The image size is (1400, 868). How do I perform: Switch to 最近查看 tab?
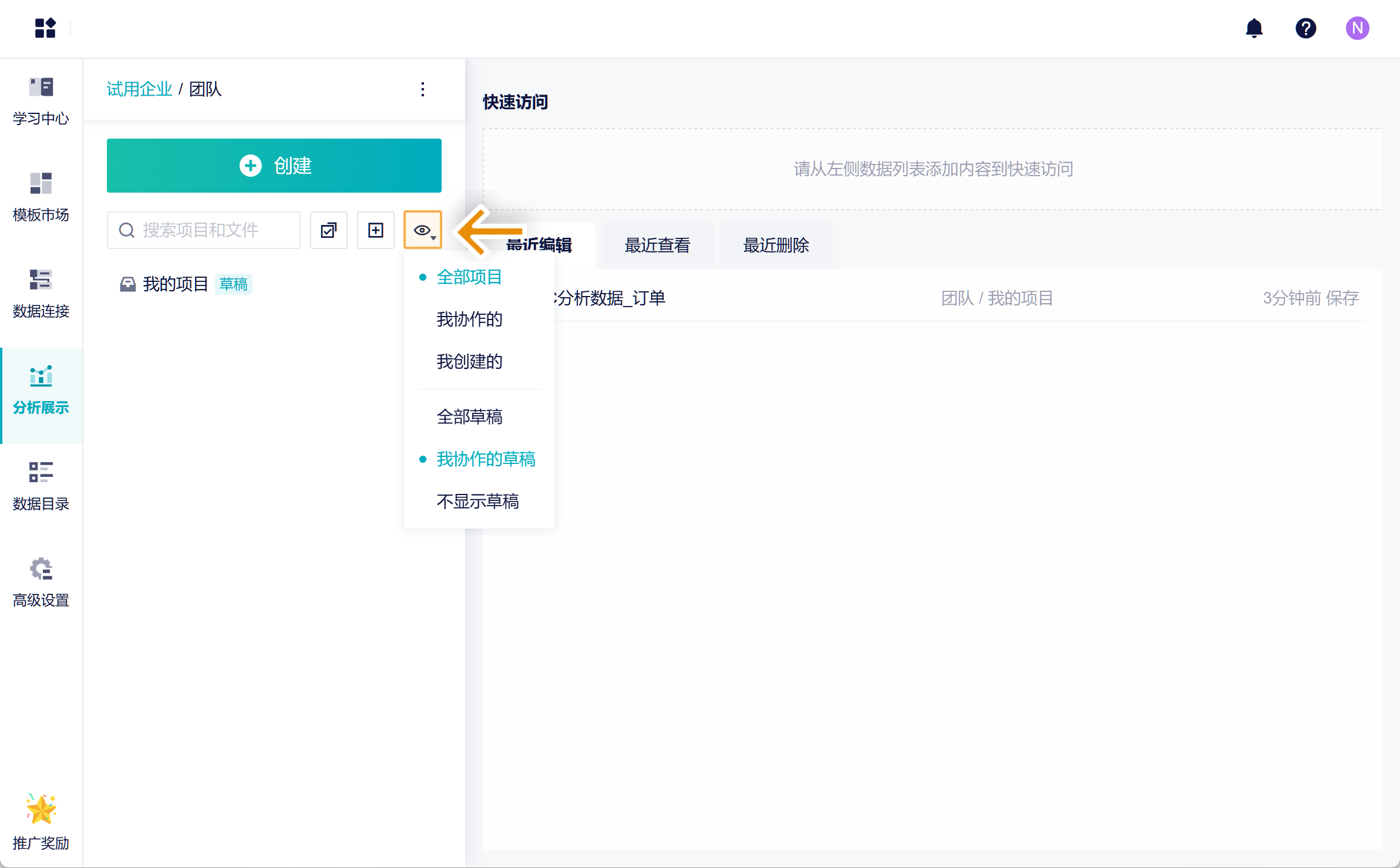pyautogui.click(x=657, y=245)
